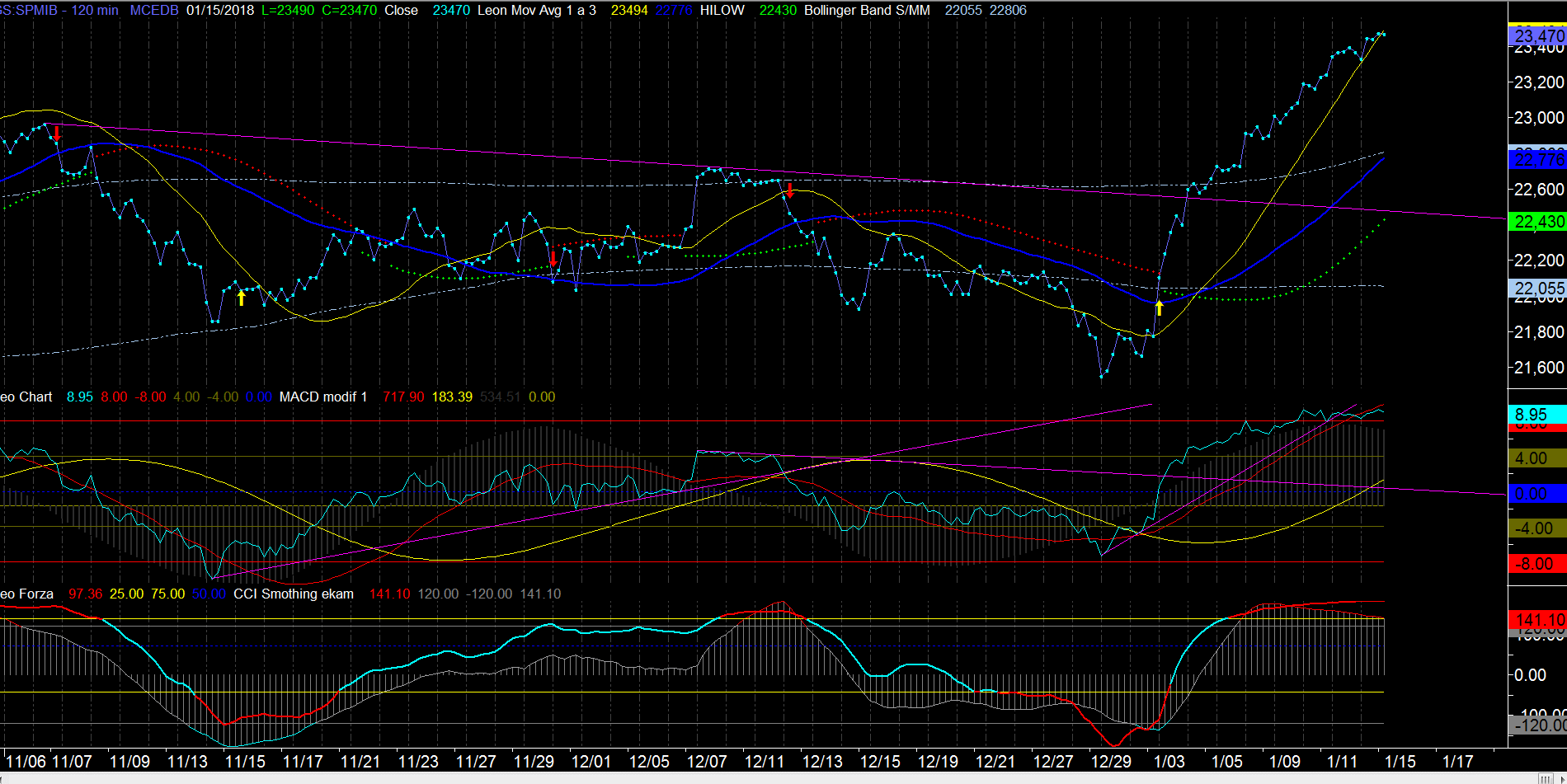Select the 'MACD modif 1' indicator label
Image resolution: width=1567 pixels, height=784 pixels.
click(323, 397)
